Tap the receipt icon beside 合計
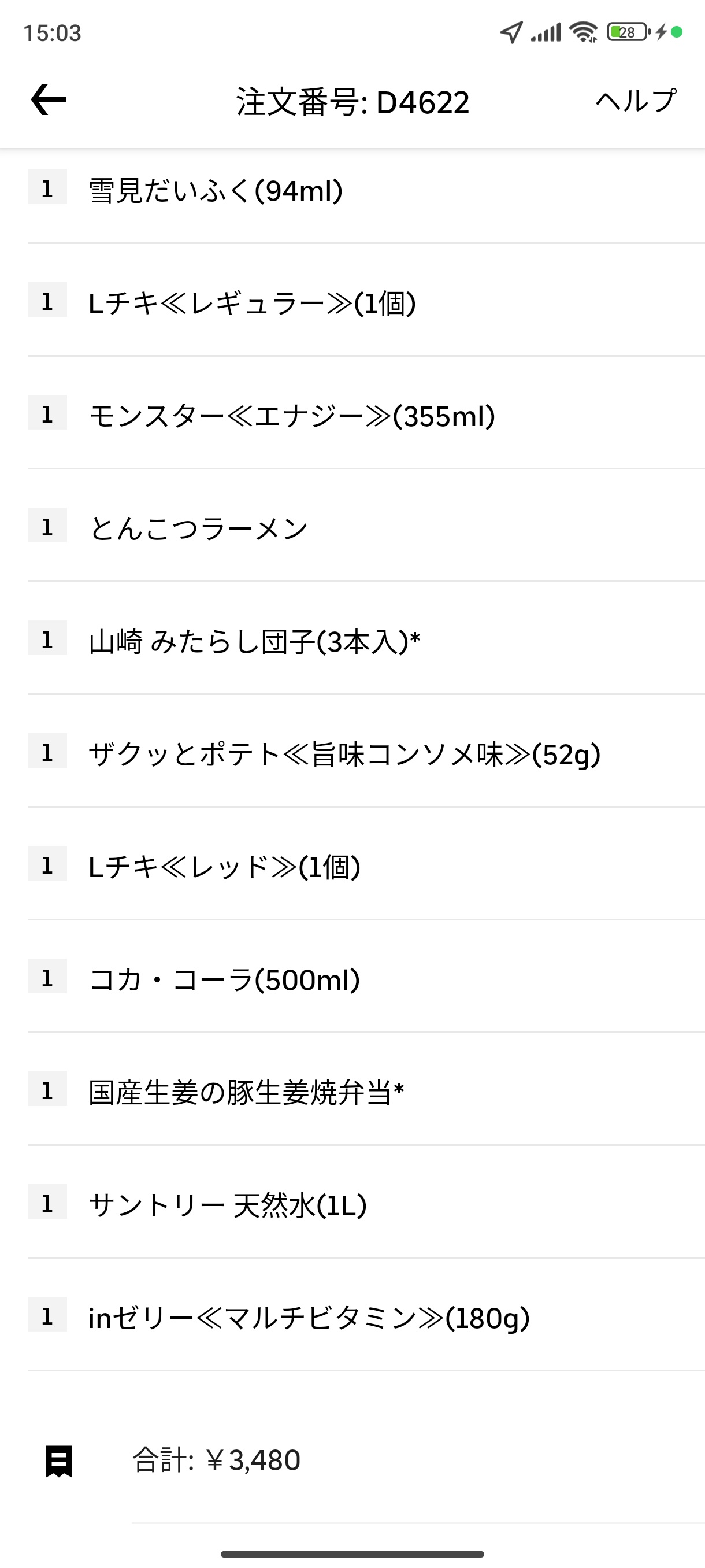705x1568 pixels. click(59, 1461)
